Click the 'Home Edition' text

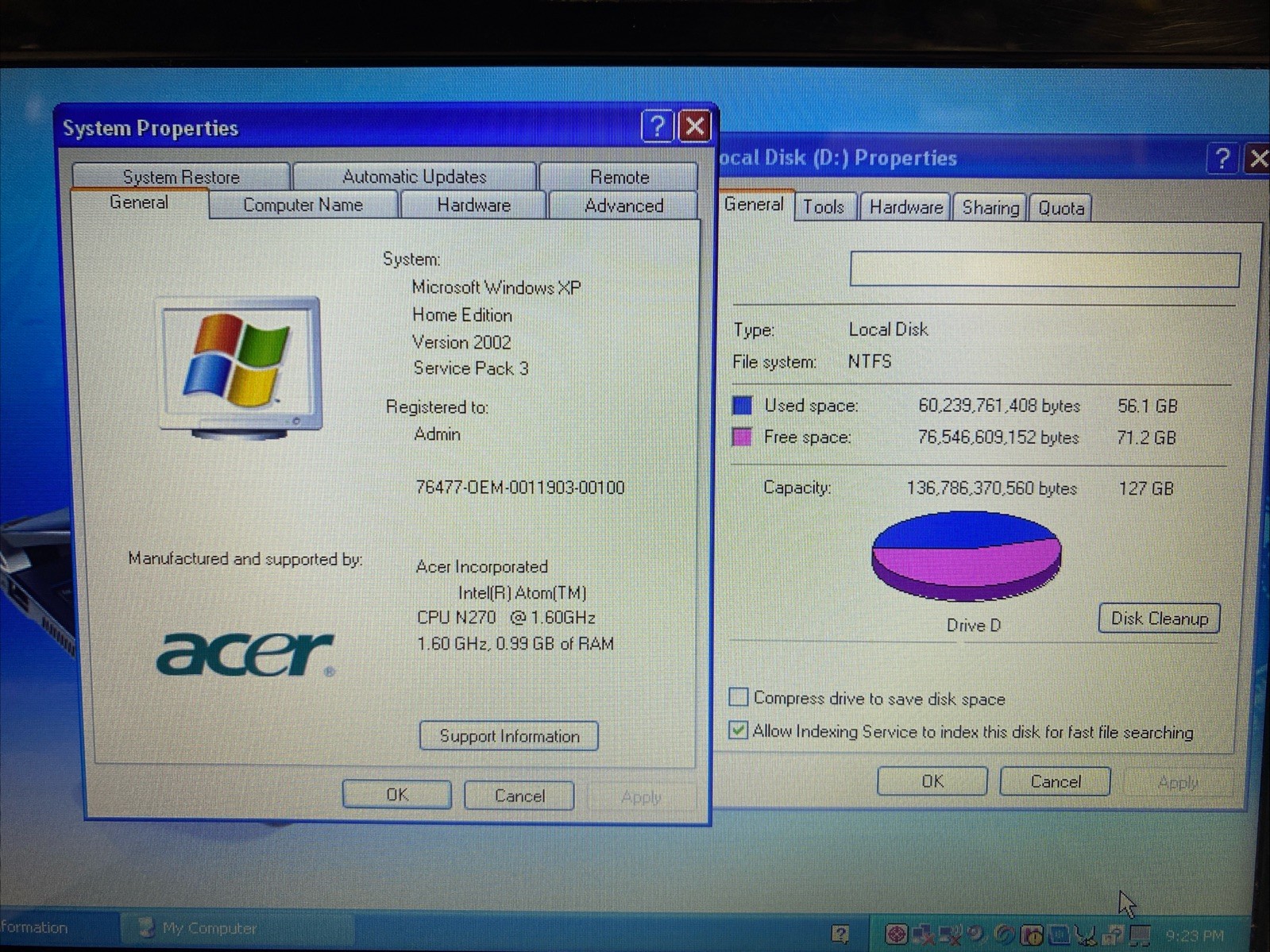coord(462,315)
